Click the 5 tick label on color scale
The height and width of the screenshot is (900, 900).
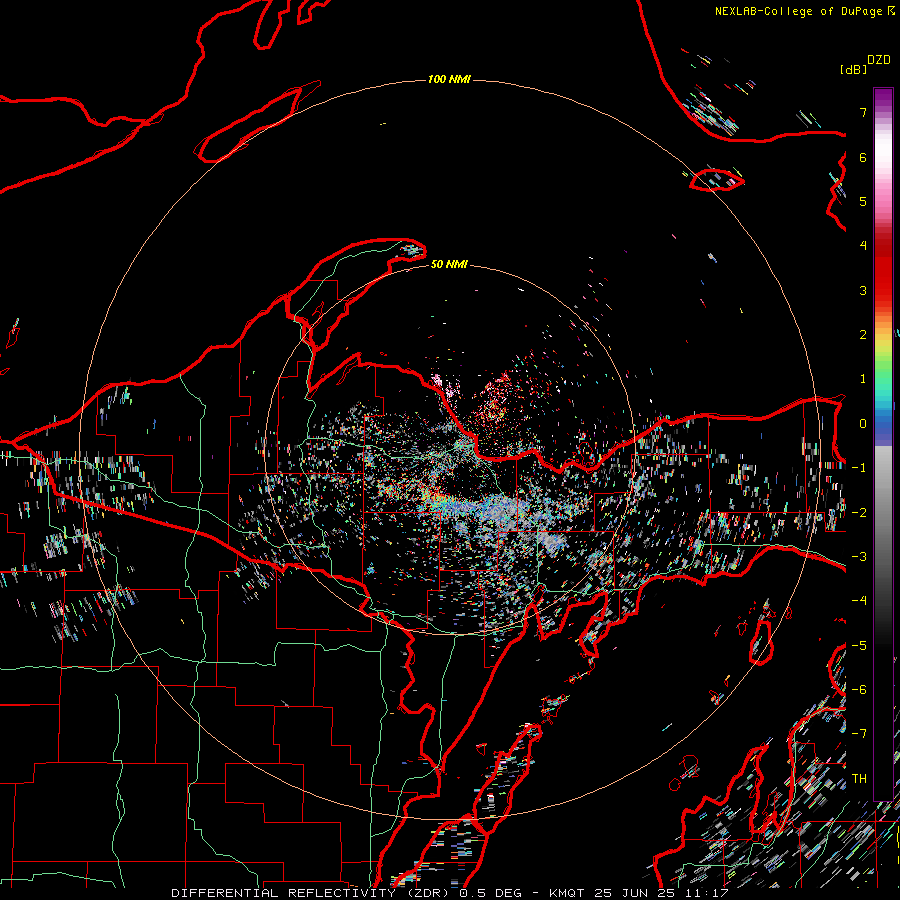863,201
